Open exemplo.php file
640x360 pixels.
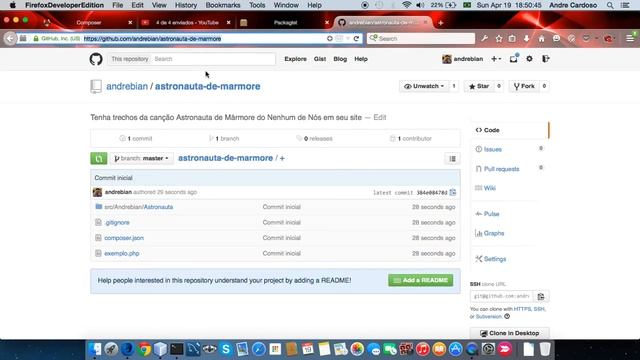tap(122, 253)
